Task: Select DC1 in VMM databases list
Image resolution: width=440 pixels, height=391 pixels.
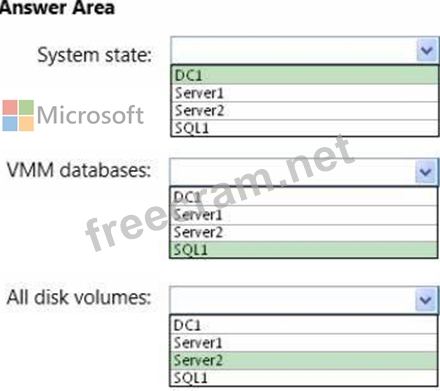Action: click(304, 197)
